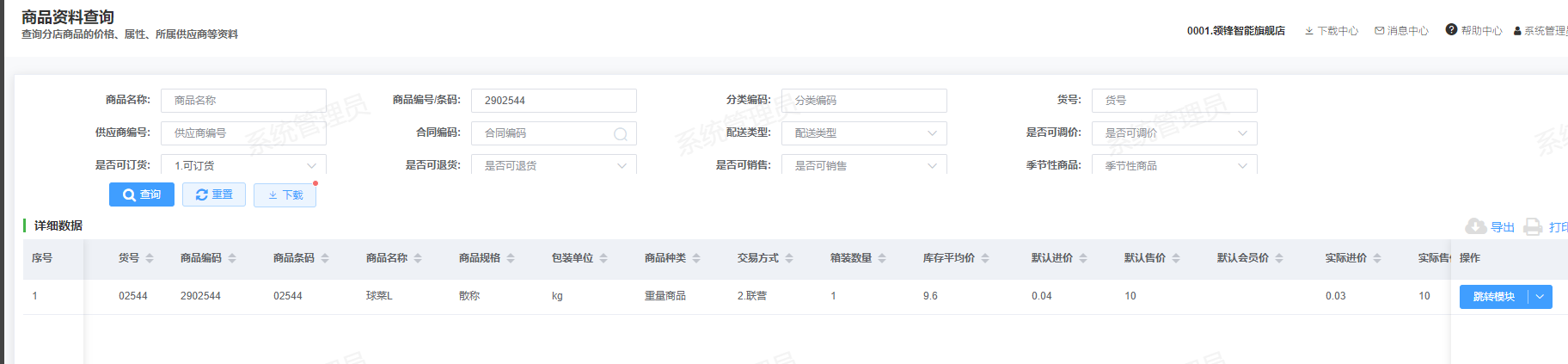
Task: Sort by 默认售价 column arrows
Action: [1176, 258]
